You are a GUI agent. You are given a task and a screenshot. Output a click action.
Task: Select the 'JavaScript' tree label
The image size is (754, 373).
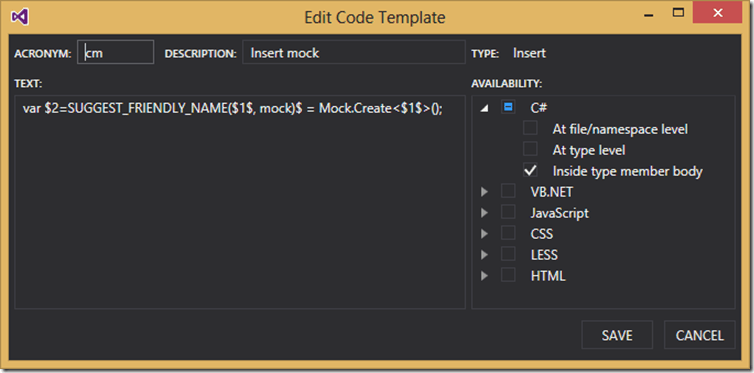tap(559, 213)
